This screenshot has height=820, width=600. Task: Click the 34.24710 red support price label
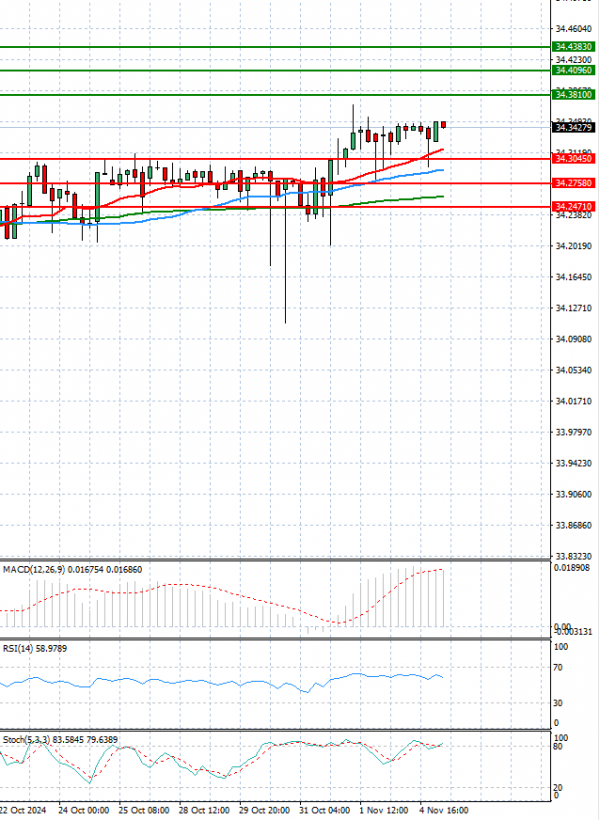[573, 207]
